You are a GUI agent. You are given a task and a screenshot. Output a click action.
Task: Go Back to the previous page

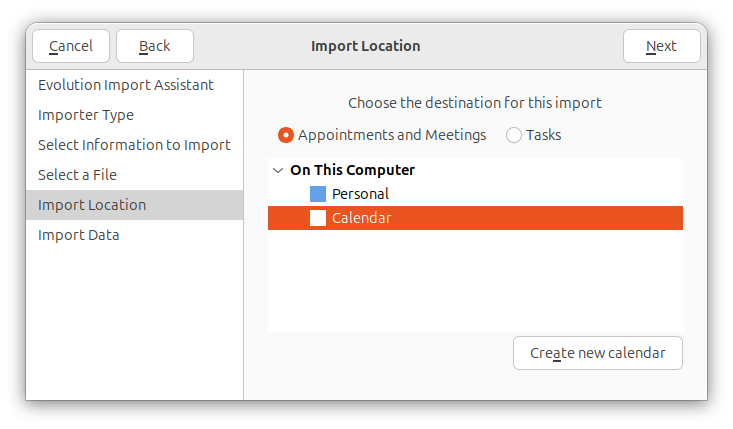[x=155, y=46]
